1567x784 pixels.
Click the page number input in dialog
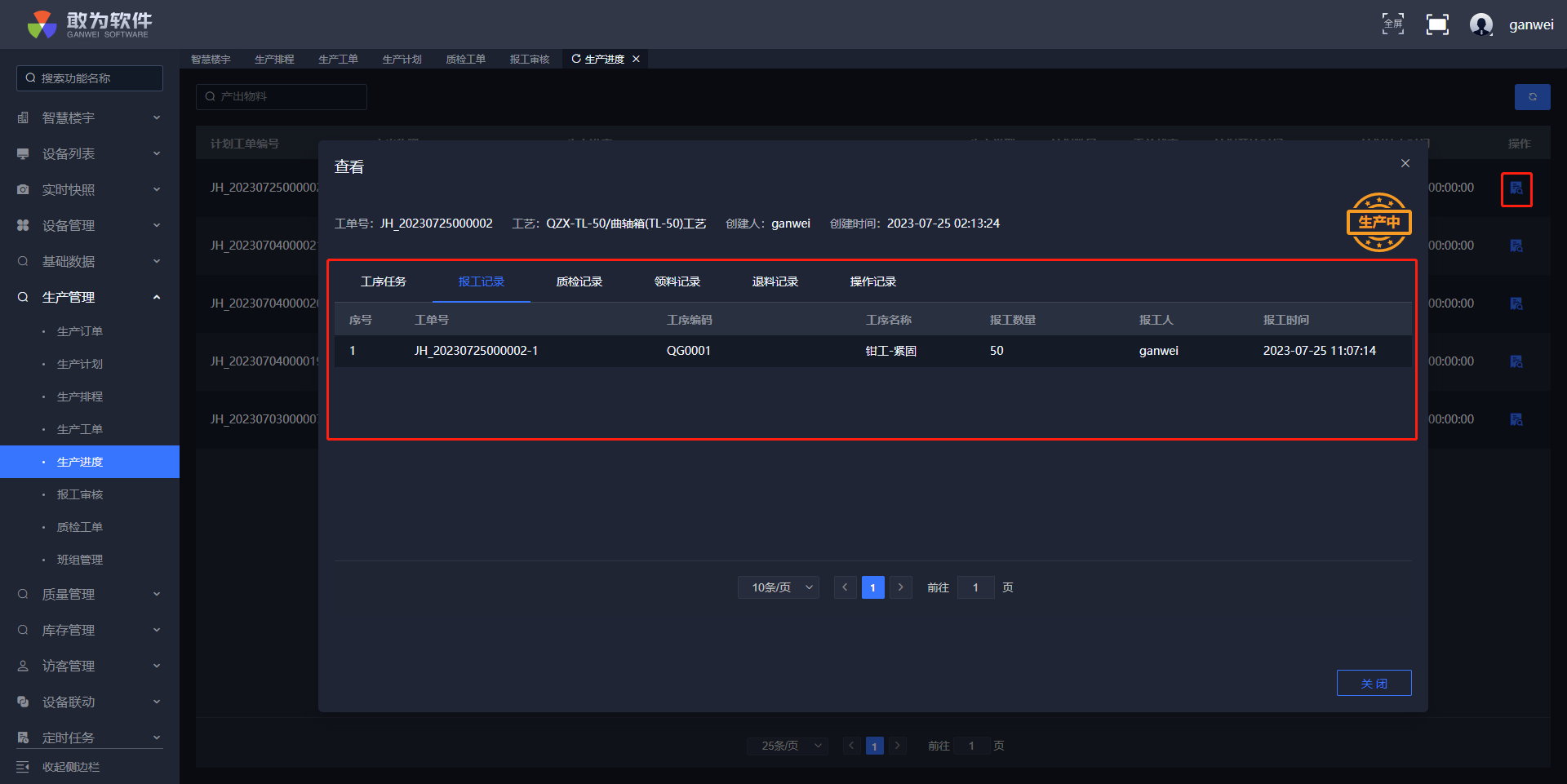975,587
